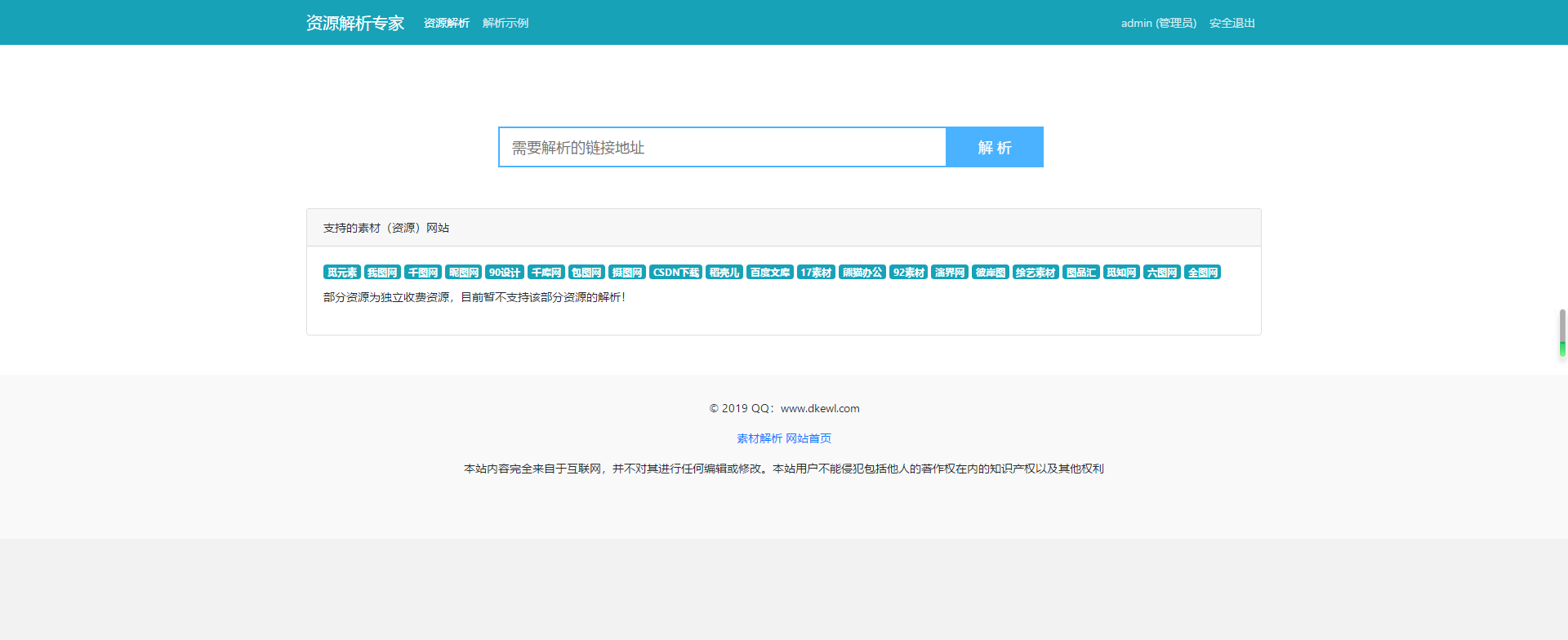Image resolution: width=1568 pixels, height=640 pixels.
Task: Click the 熊猫办公 tag badge
Action: coord(862,273)
